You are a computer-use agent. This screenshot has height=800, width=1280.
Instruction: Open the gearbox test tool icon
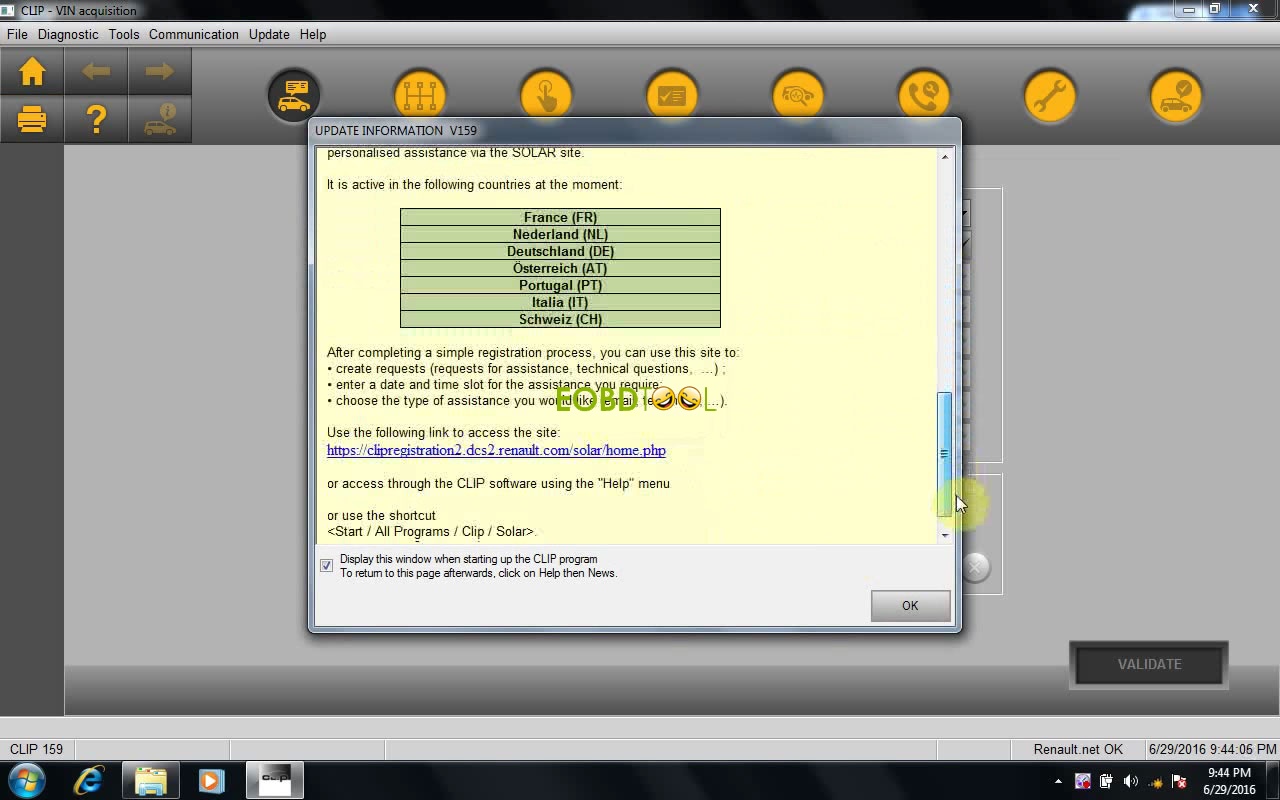tap(420, 95)
